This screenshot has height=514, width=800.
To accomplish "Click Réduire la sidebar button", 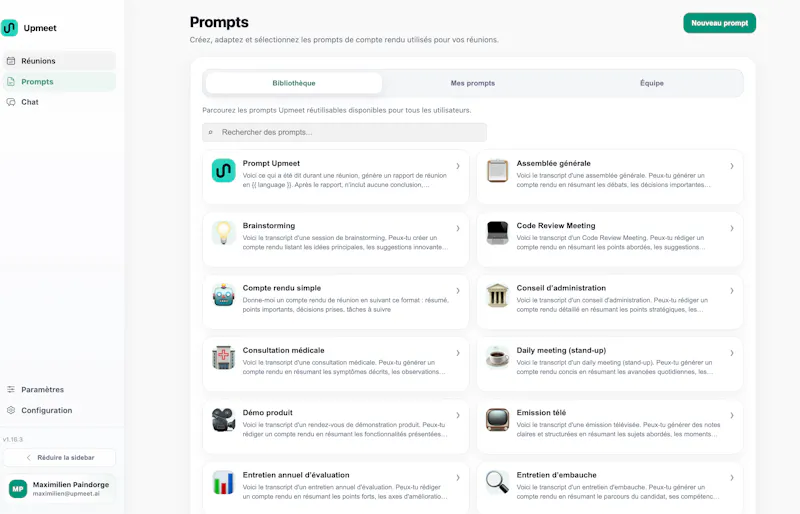I will 59,458.
